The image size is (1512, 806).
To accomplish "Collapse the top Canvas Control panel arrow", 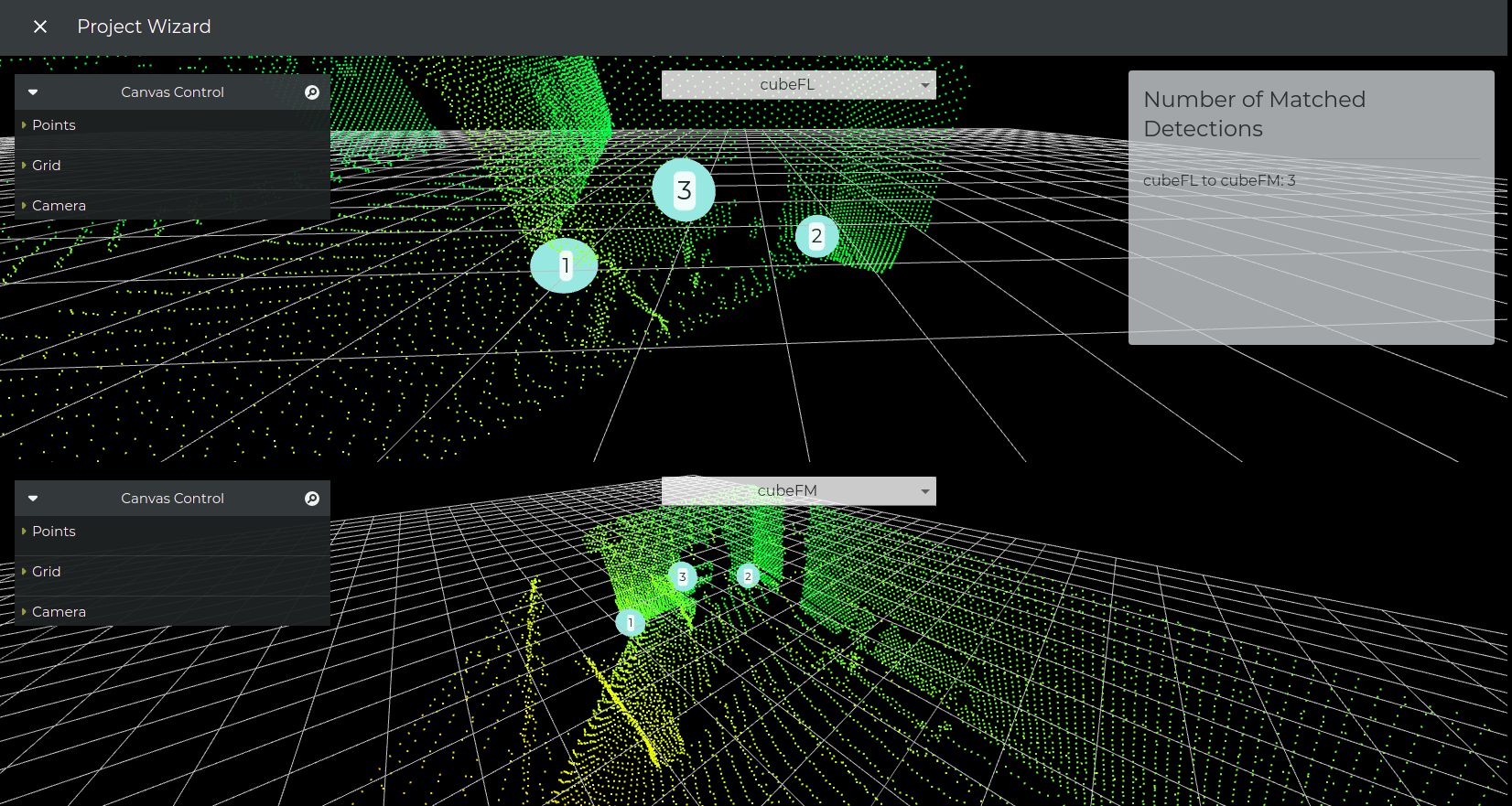I will pyautogui.click(x=33, y=92).
